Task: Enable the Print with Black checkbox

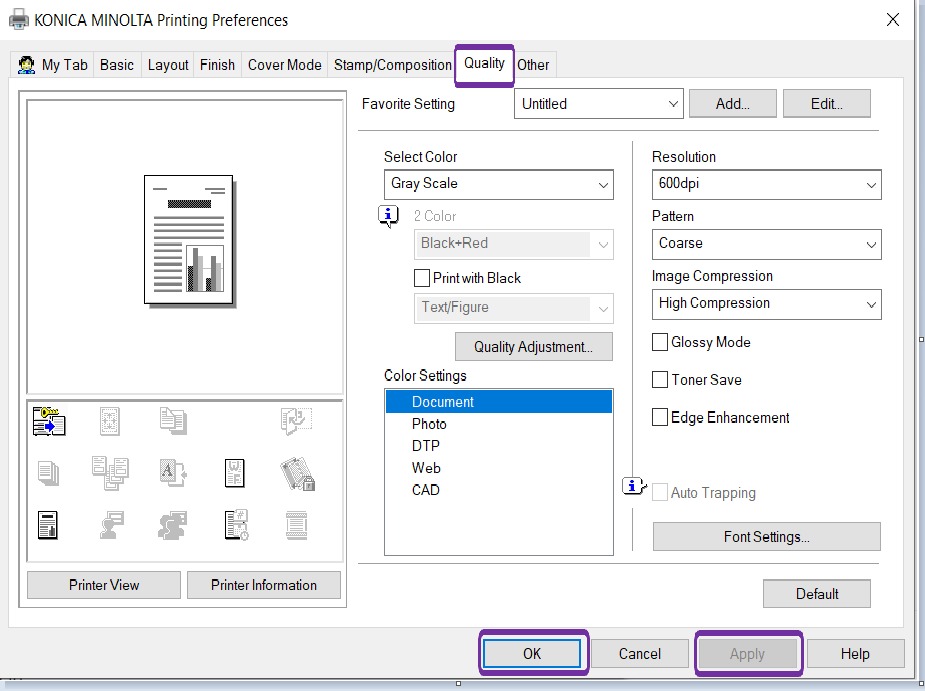Action: click(x=422, y=278)
